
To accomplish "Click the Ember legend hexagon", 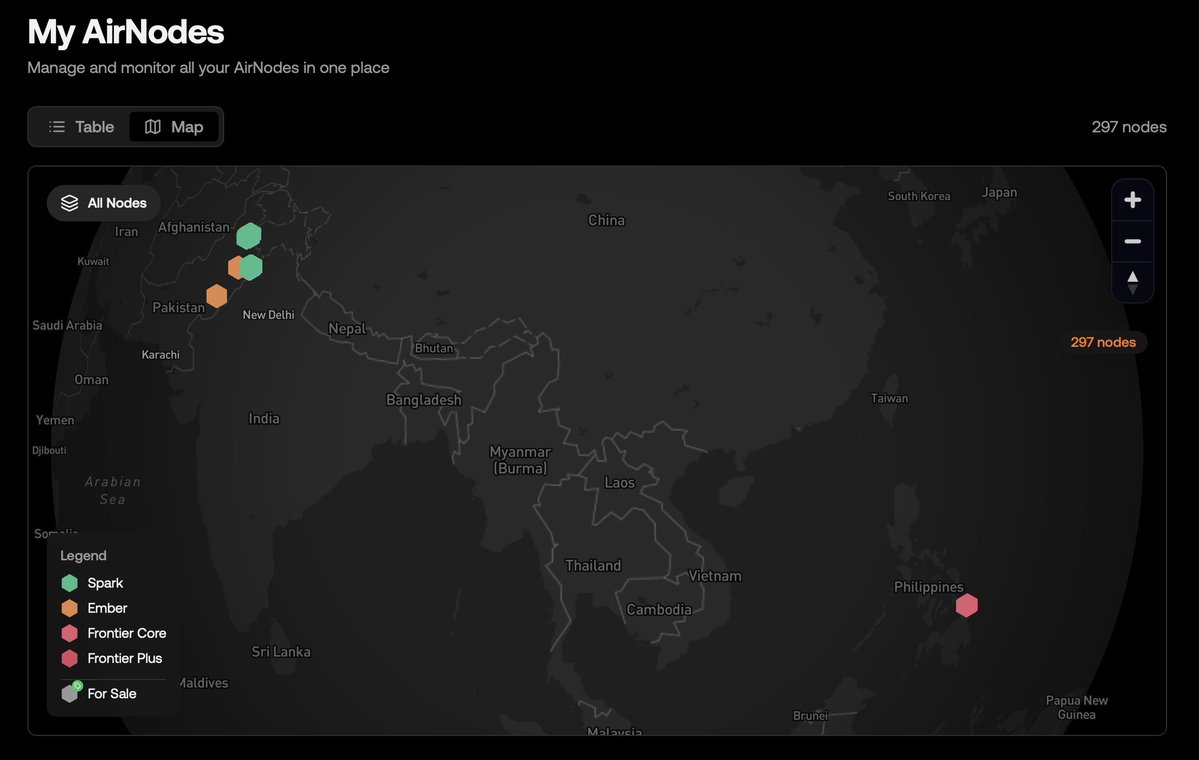I will coord(70,609).
